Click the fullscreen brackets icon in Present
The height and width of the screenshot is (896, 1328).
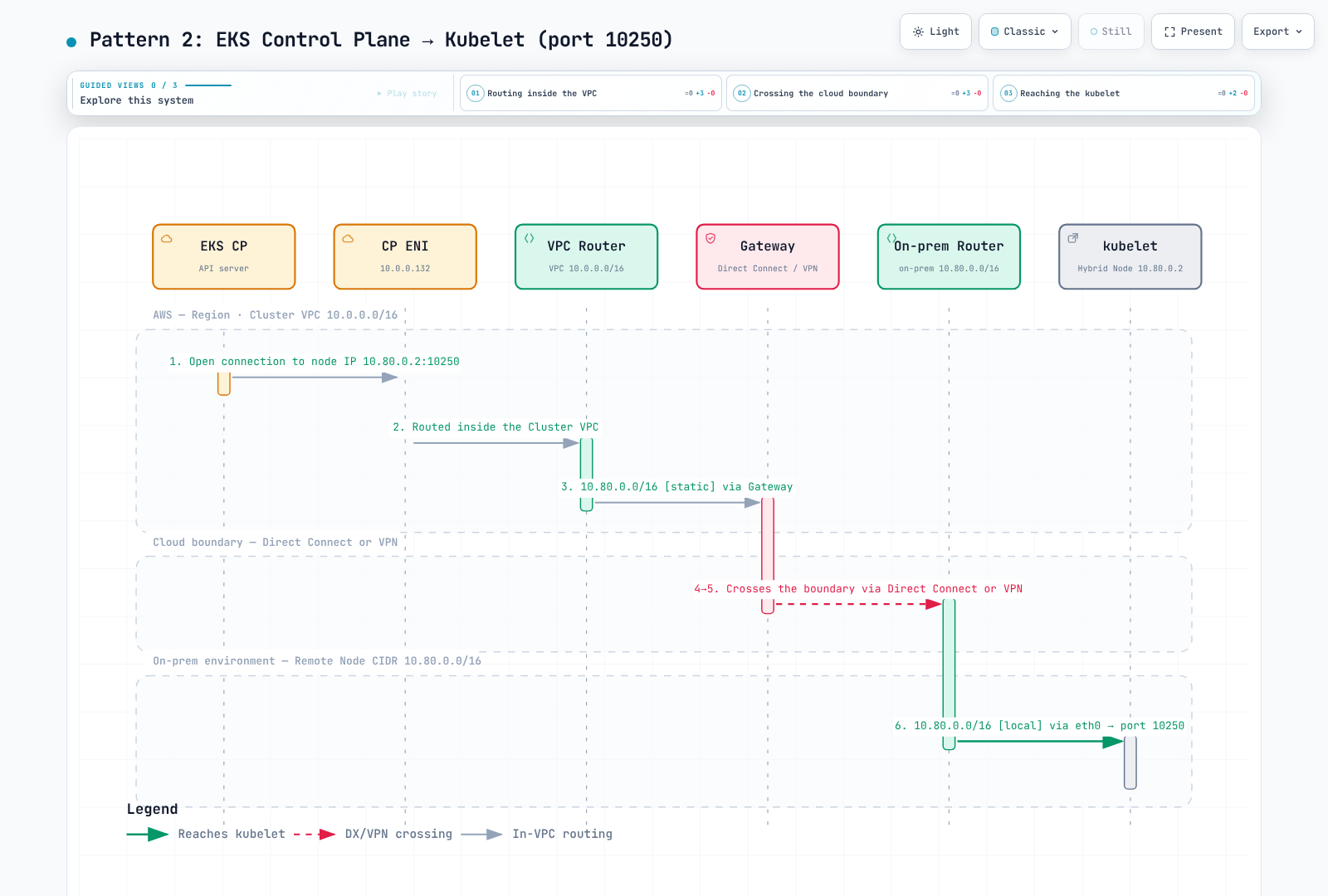[x=1169, y=32]
